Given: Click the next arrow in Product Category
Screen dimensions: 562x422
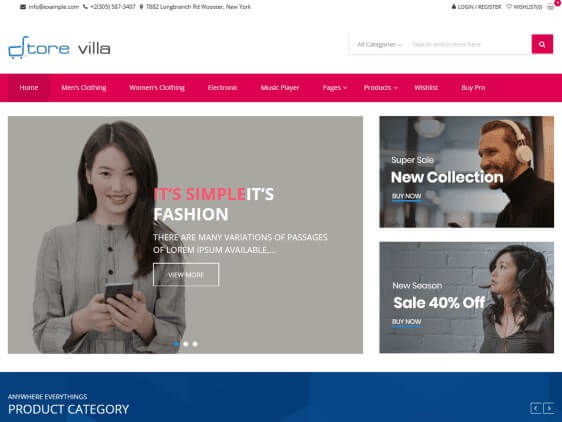Looking at the screenshot, I should [x=549, y=408].
